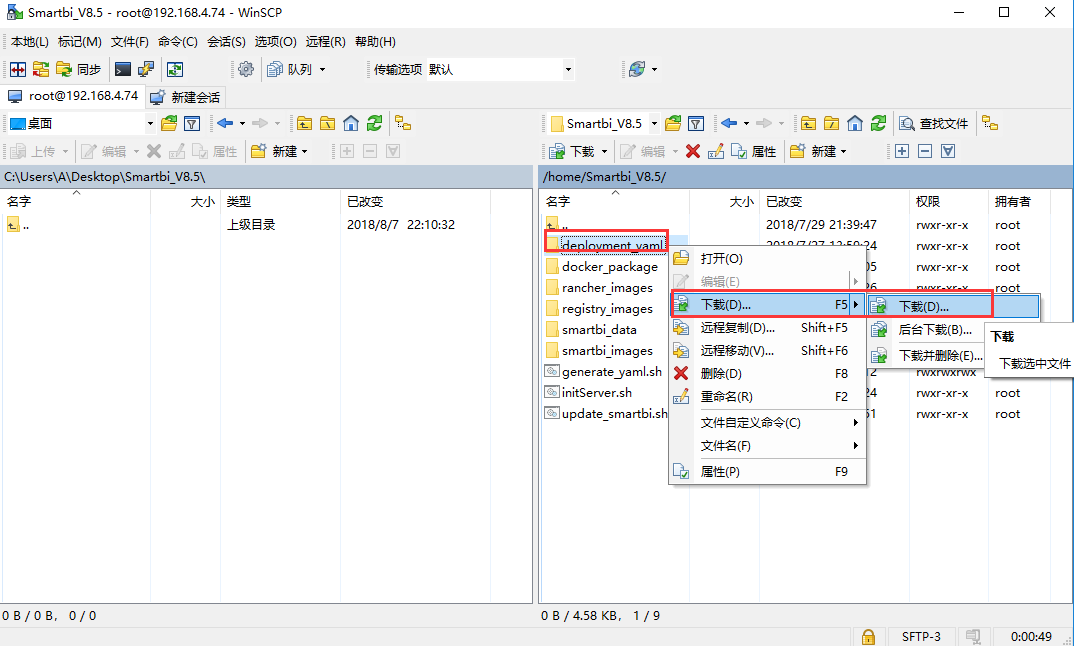Click the remote panel plus select-files icon
The height and width of the screenshot is (646, 1074).
point(902,151)
